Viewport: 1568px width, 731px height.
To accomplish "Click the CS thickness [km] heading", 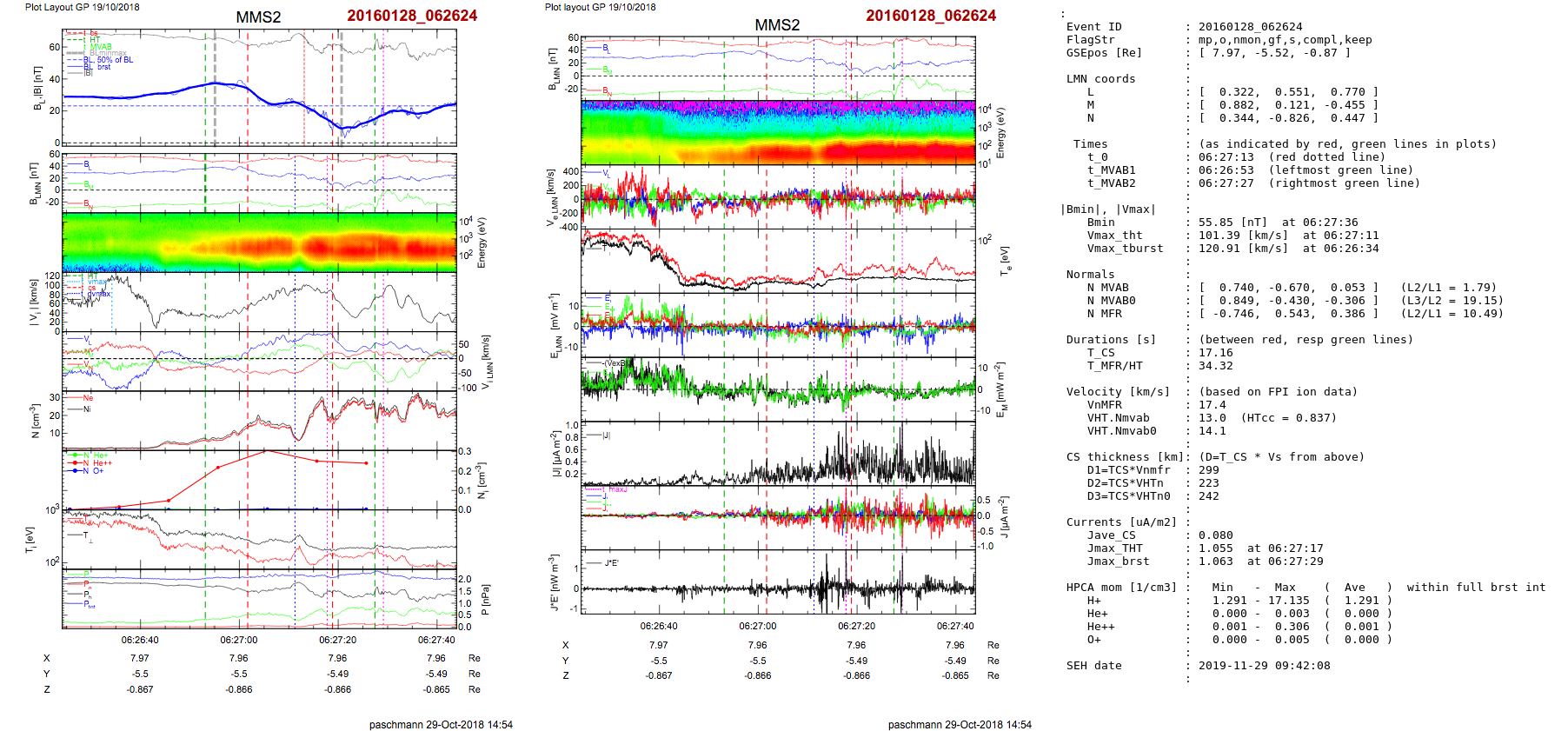I will [1125, 457].
